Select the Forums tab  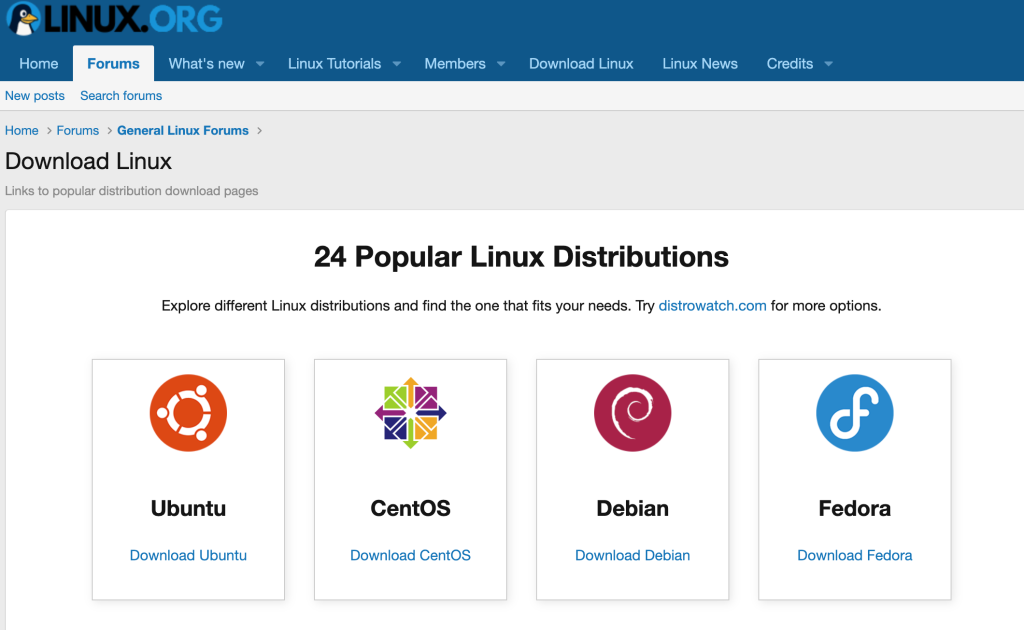click(x=113, y=63)
